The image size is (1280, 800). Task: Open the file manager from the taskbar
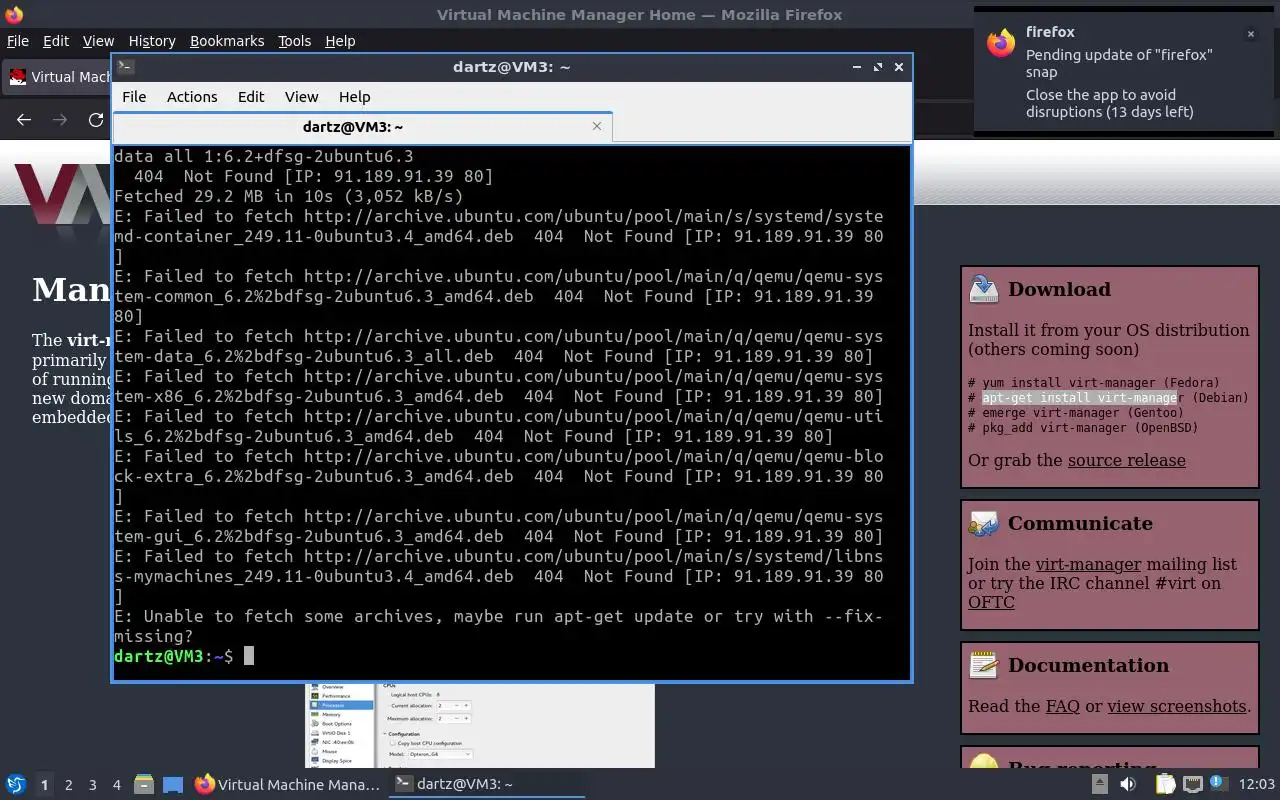[144, 785]
